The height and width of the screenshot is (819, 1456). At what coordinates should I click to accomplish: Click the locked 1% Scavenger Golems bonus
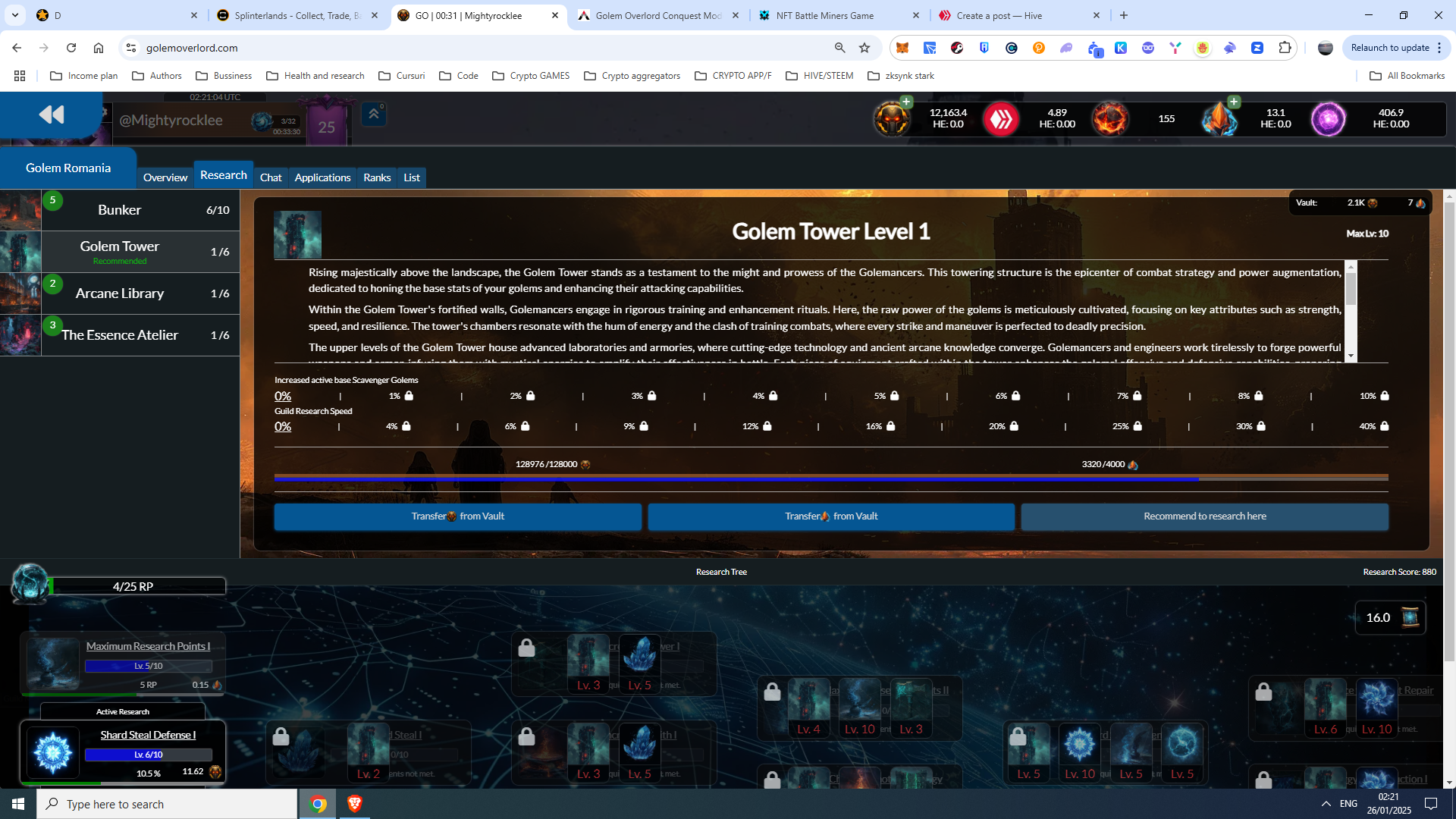[401, 396]
